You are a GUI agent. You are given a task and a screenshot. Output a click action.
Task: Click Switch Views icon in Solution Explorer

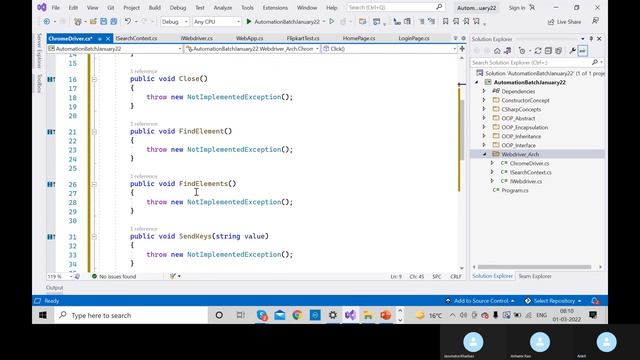(x=507, y=51)
